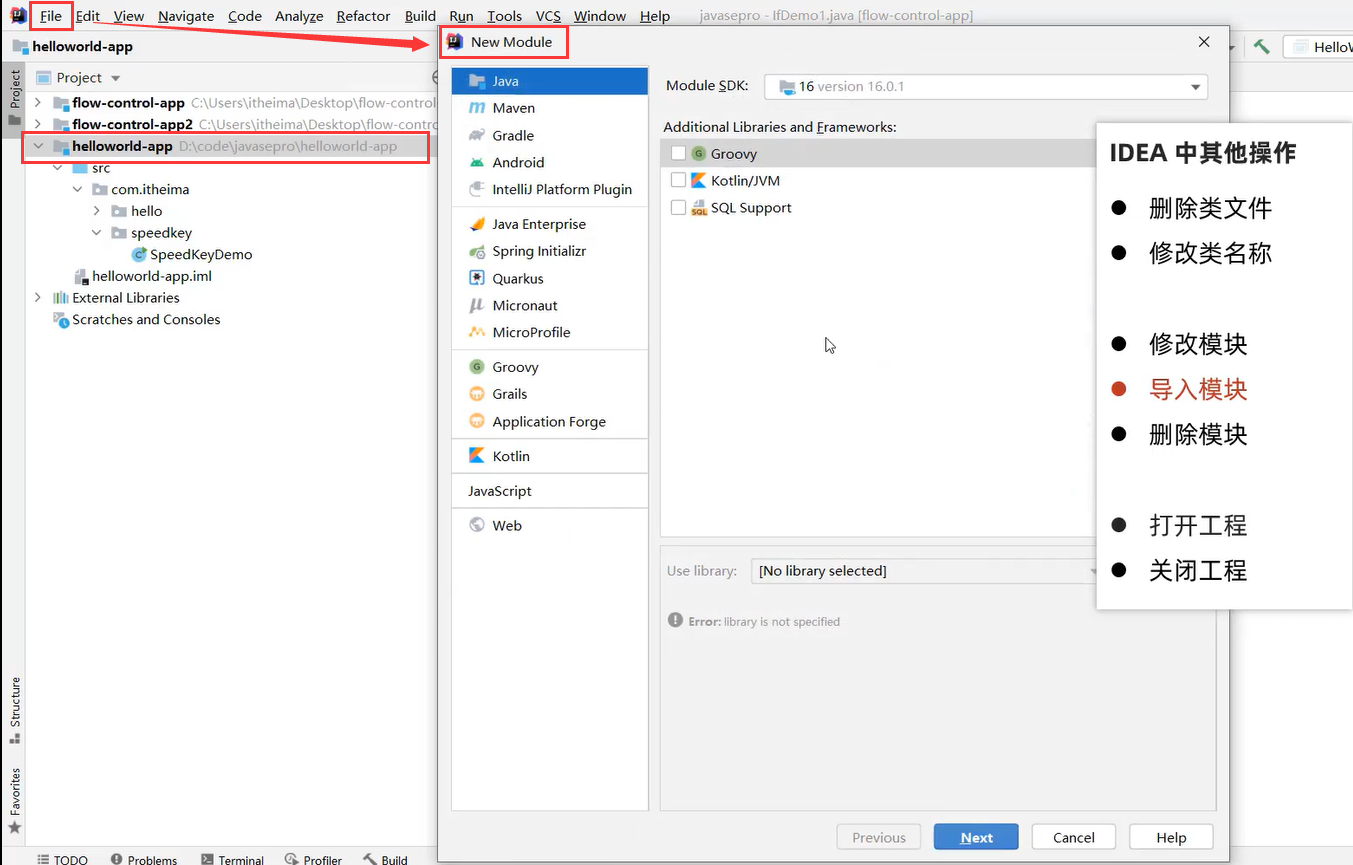
Task: Select Gradle in the module type list
Action: tap(549, 135)
